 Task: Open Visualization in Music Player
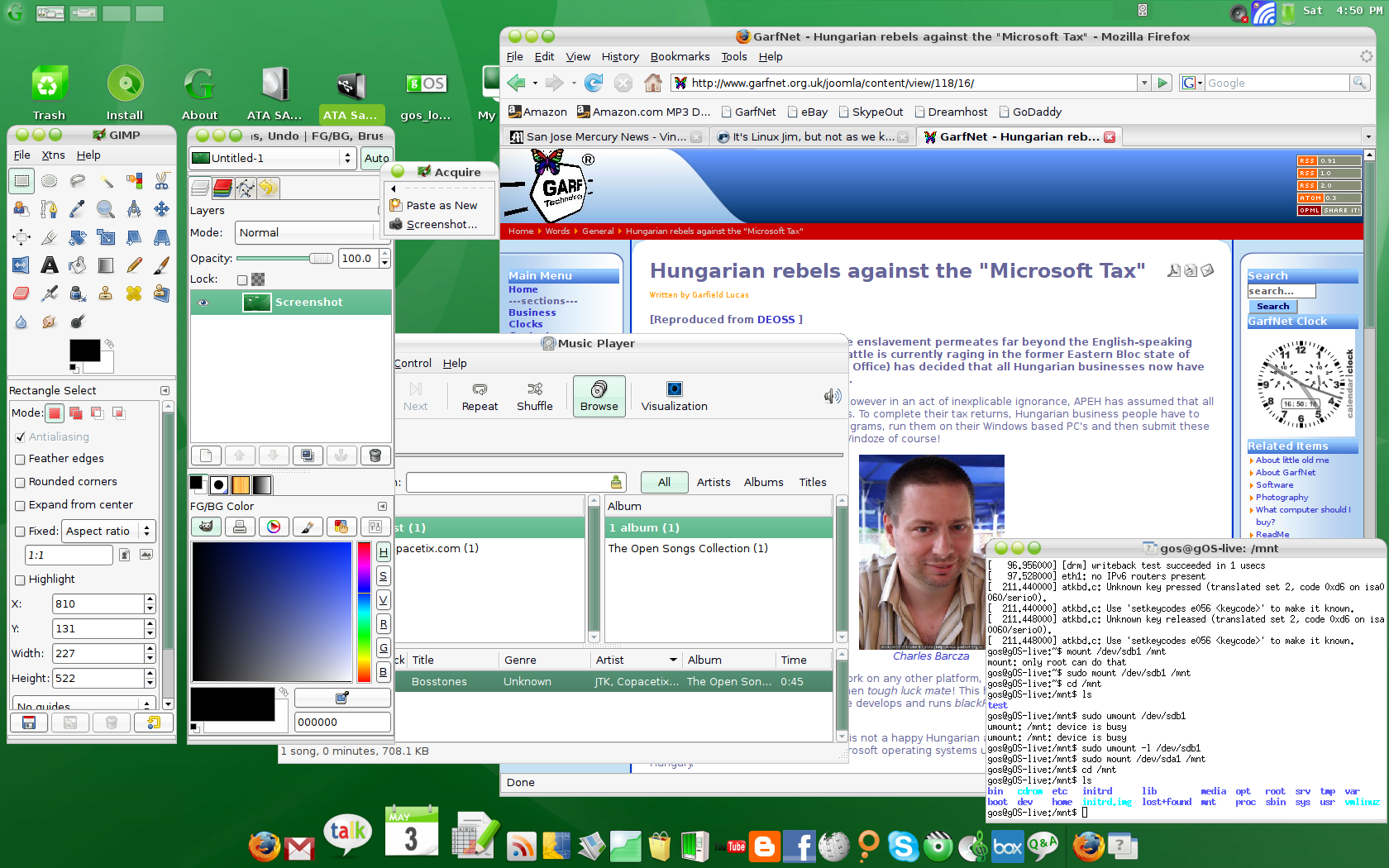675,397
